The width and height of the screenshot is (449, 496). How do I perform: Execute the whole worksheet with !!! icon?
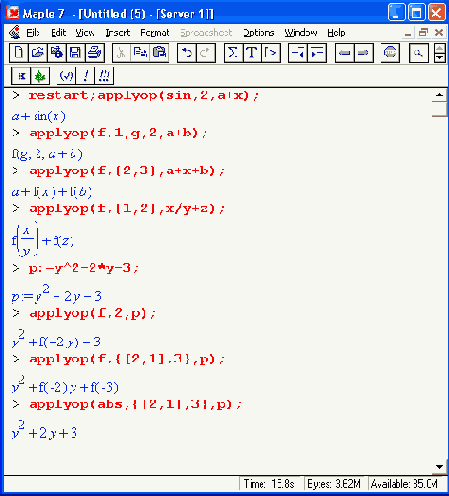pyautogui.click(x=104, y=76)
